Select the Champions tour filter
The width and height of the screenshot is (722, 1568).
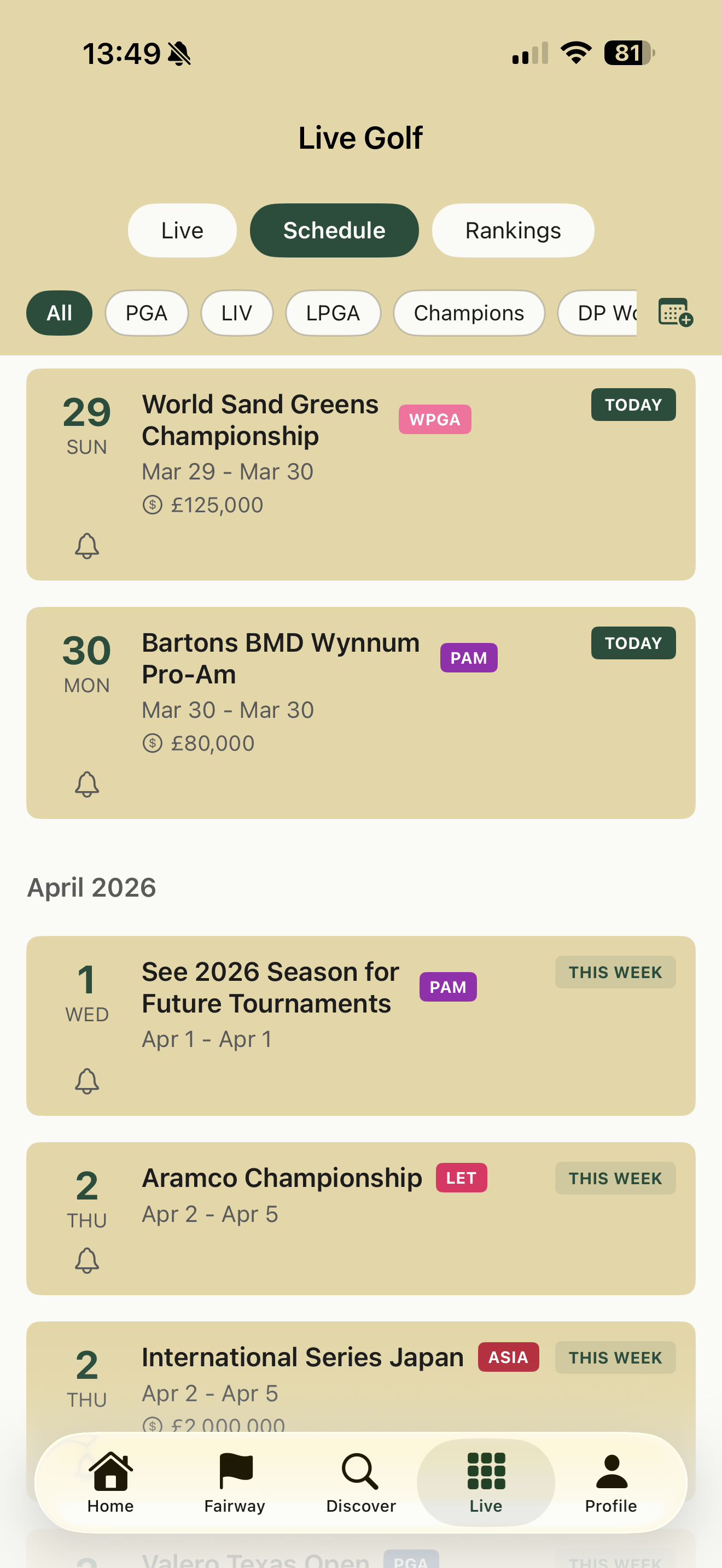469,313
